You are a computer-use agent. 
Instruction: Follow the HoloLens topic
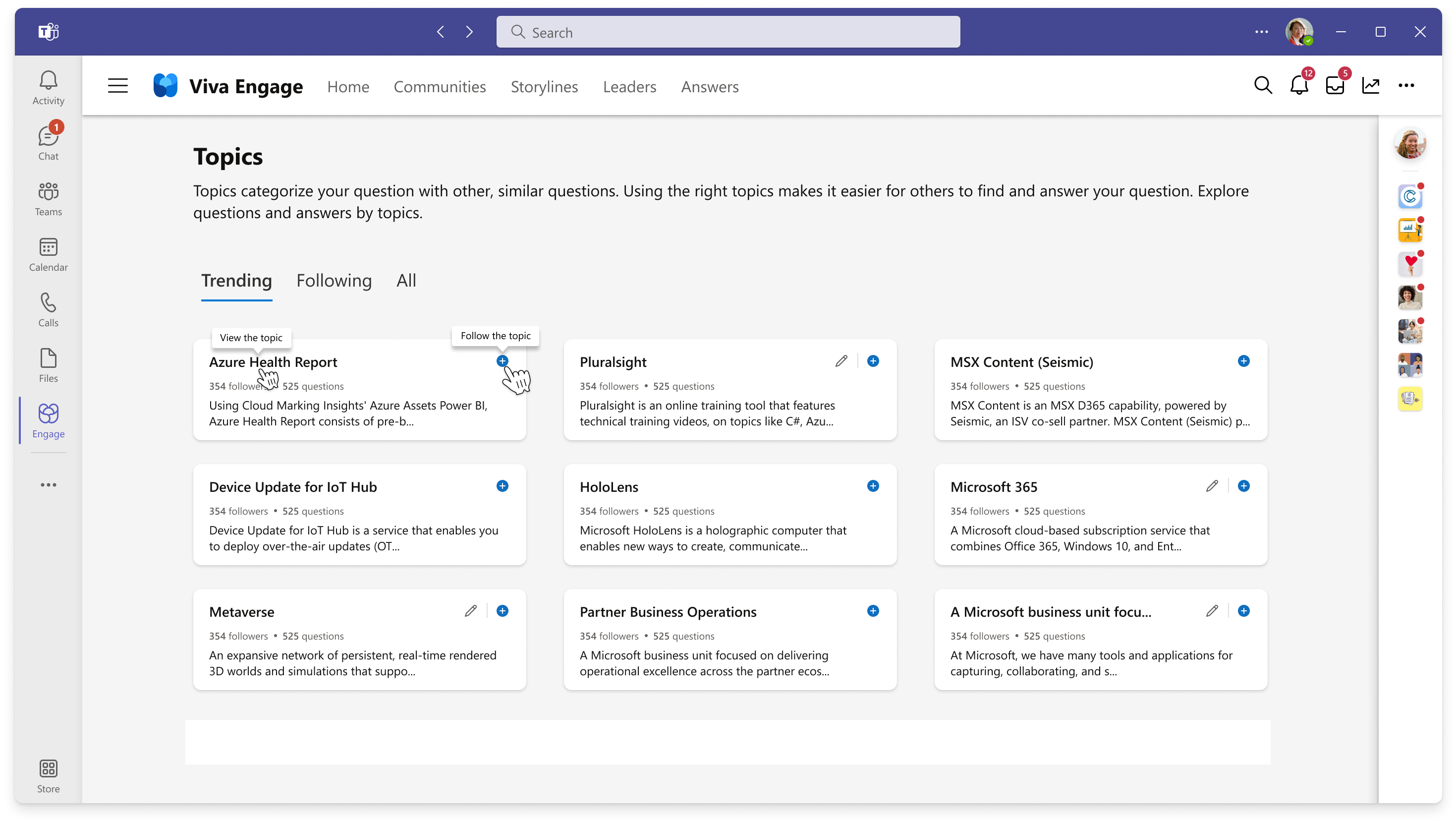point(873,486)
